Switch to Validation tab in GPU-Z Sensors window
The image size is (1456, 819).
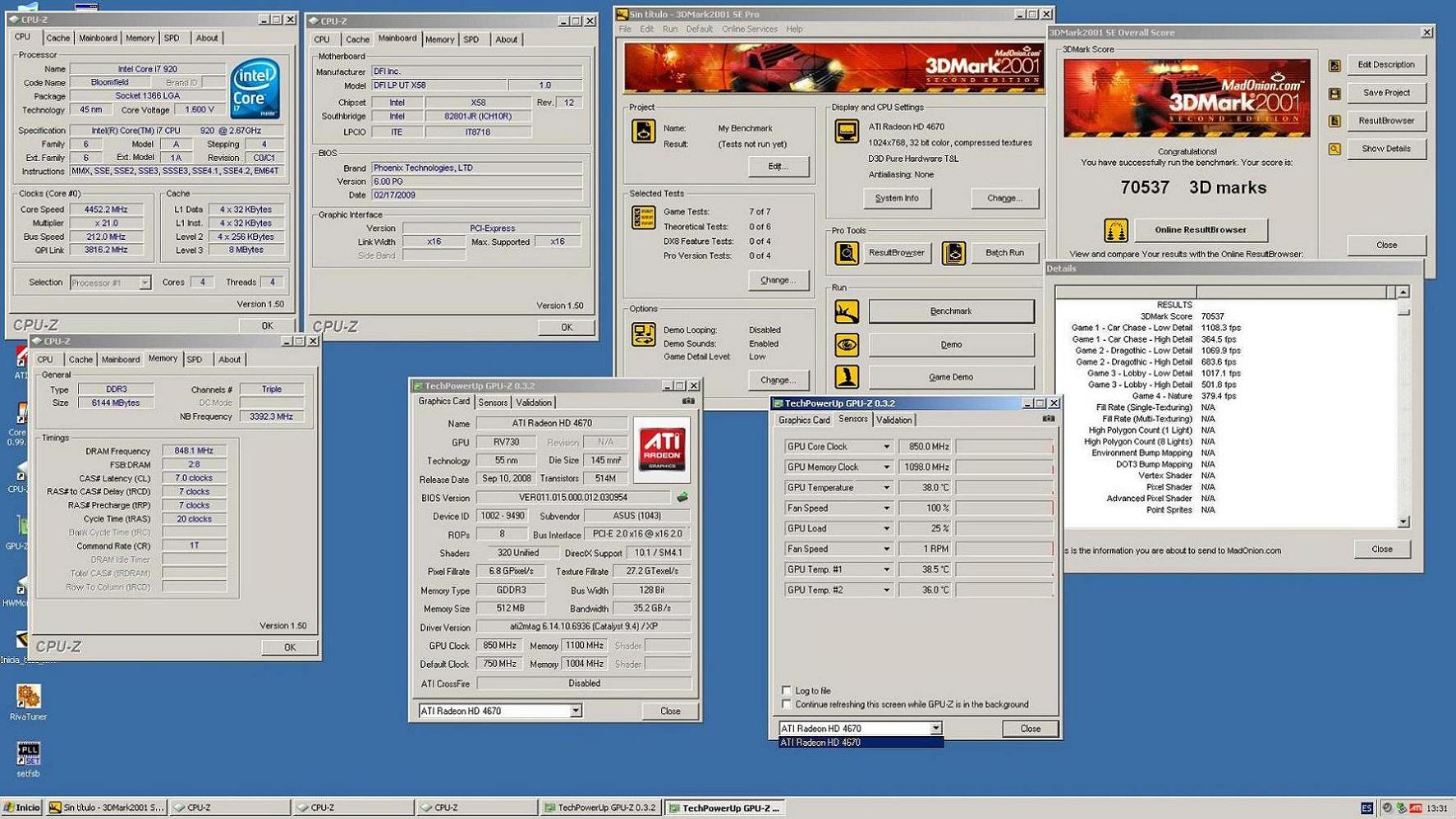coord(893,420)
